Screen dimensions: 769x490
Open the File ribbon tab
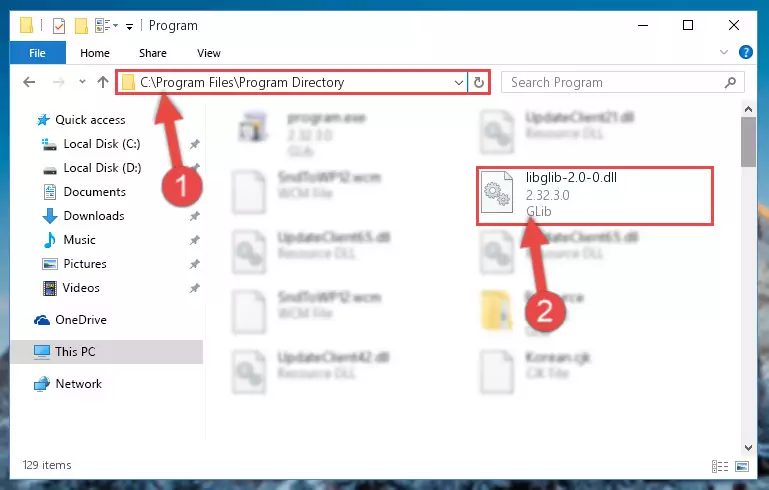click(x=37, y=53)
